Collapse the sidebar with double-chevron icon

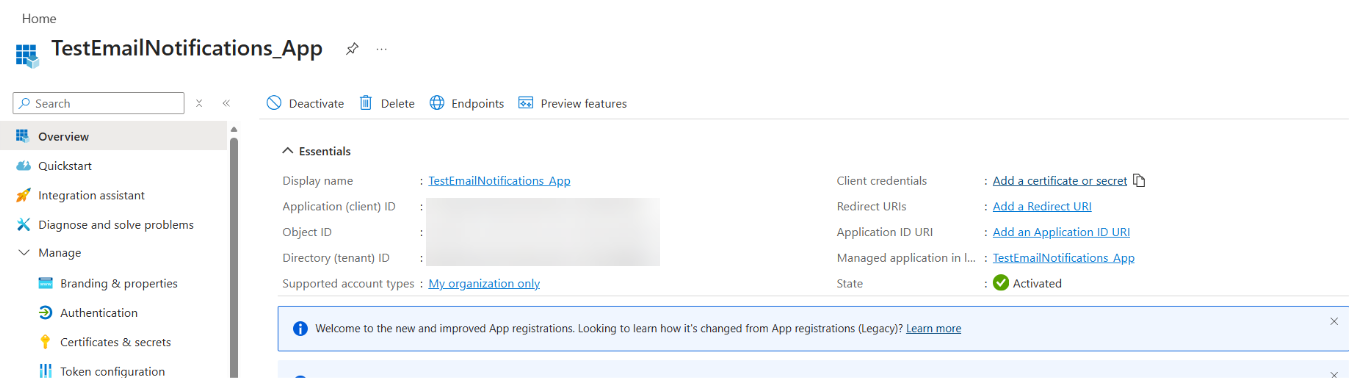tap(226, 103)
